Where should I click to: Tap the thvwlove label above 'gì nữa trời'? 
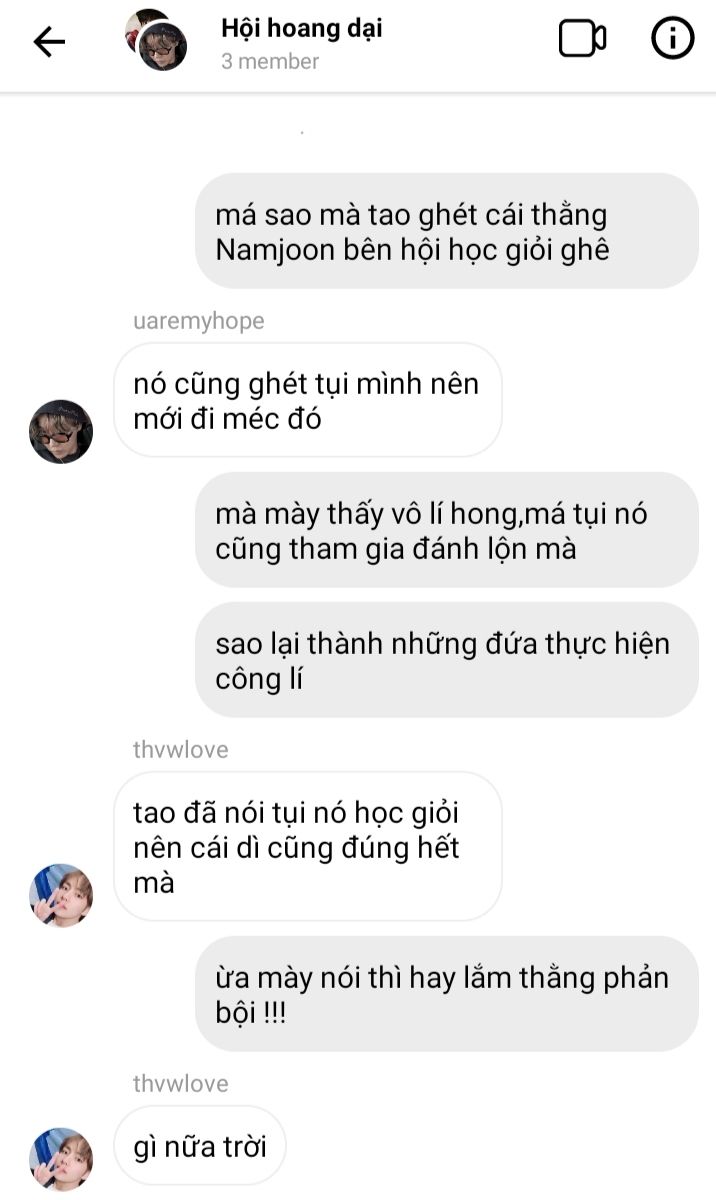point(181,1083)
